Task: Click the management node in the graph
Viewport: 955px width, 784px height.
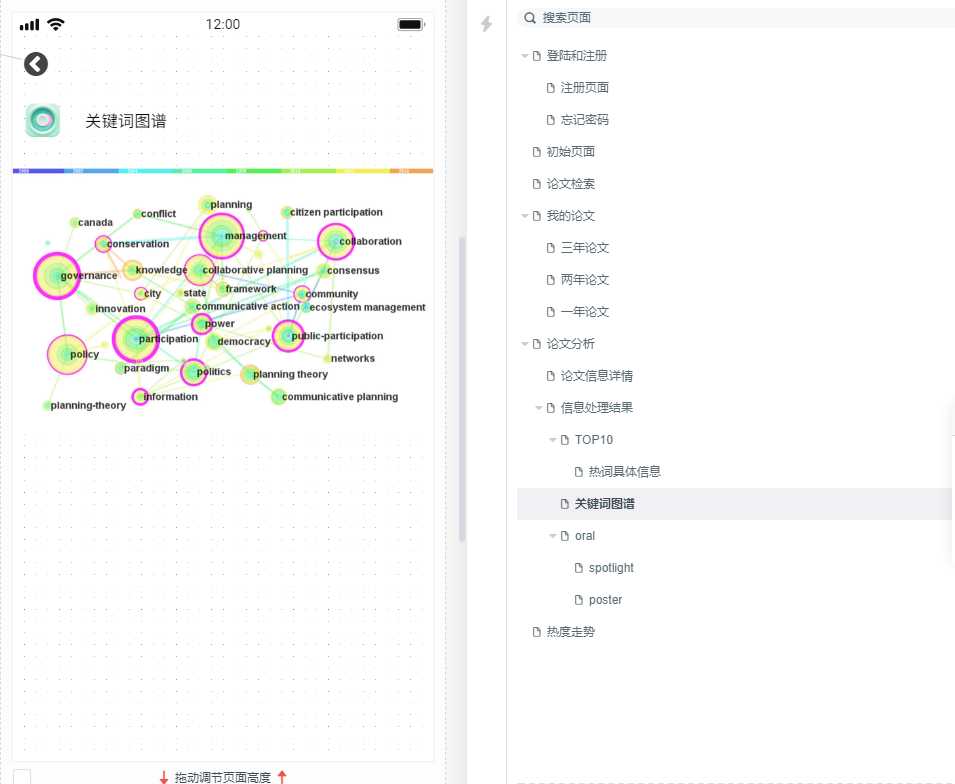Action: [222, 236]
